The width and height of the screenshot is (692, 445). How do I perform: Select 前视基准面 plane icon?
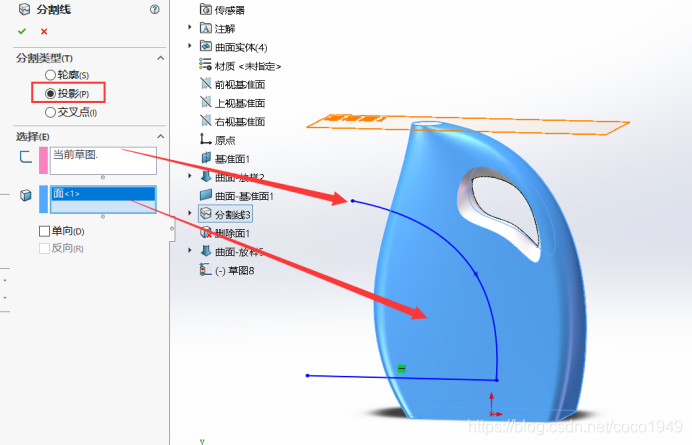coord(206,83)
